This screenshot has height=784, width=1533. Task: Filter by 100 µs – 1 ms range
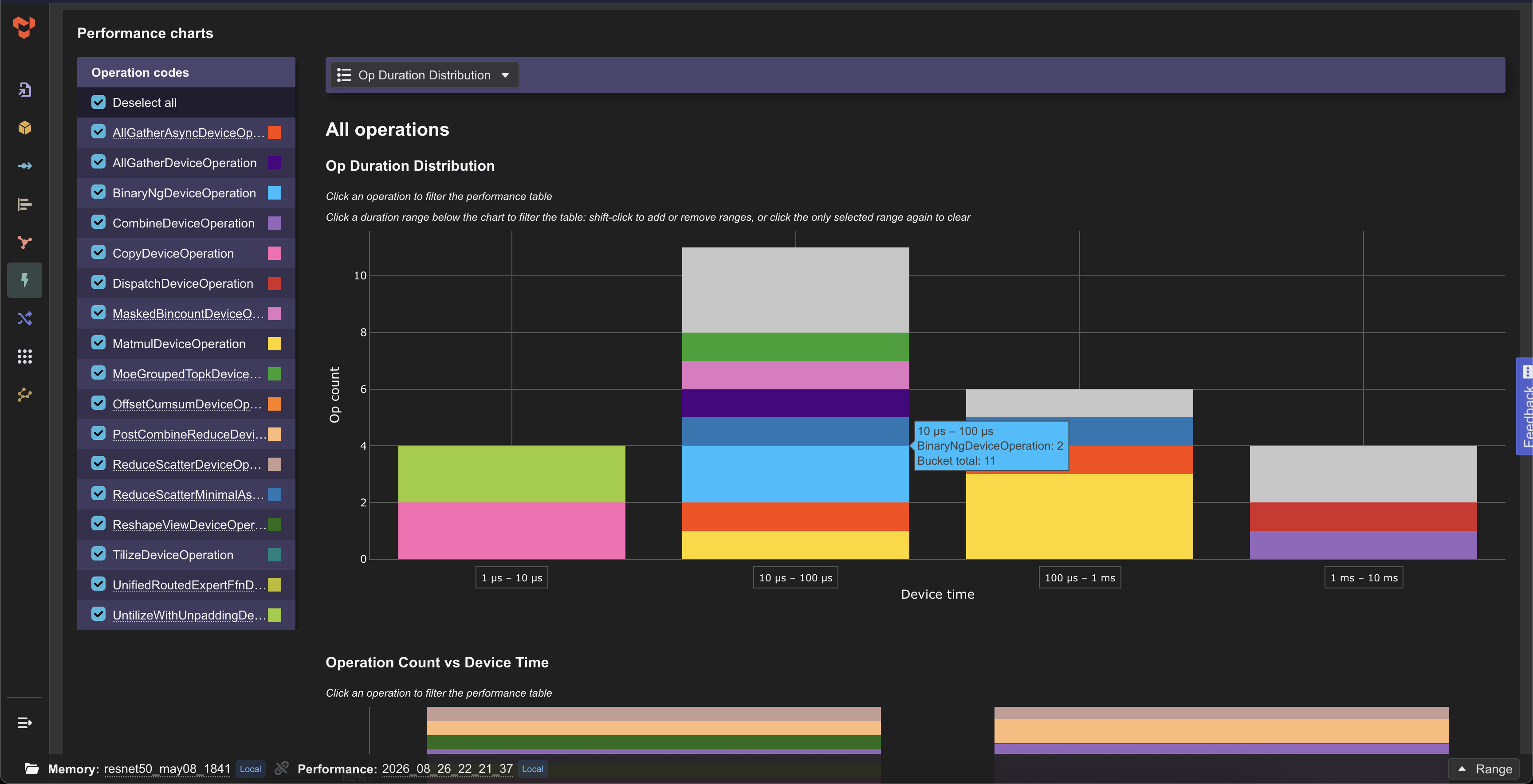[1080, 578]
